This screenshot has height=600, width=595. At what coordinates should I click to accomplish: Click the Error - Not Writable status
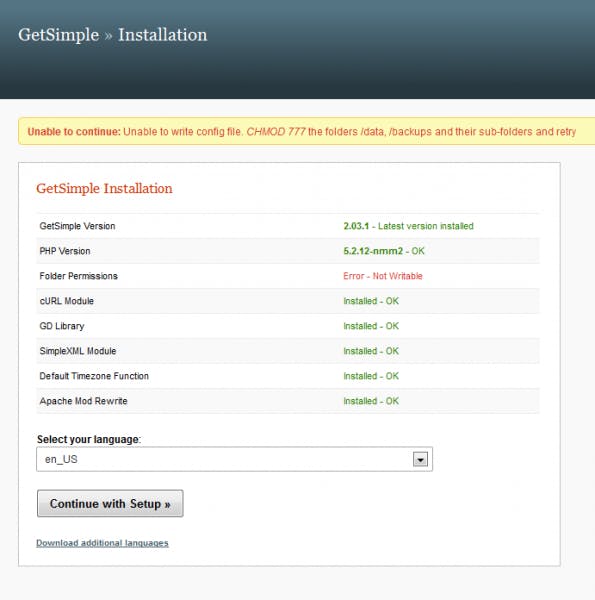[x=383, y=276]
